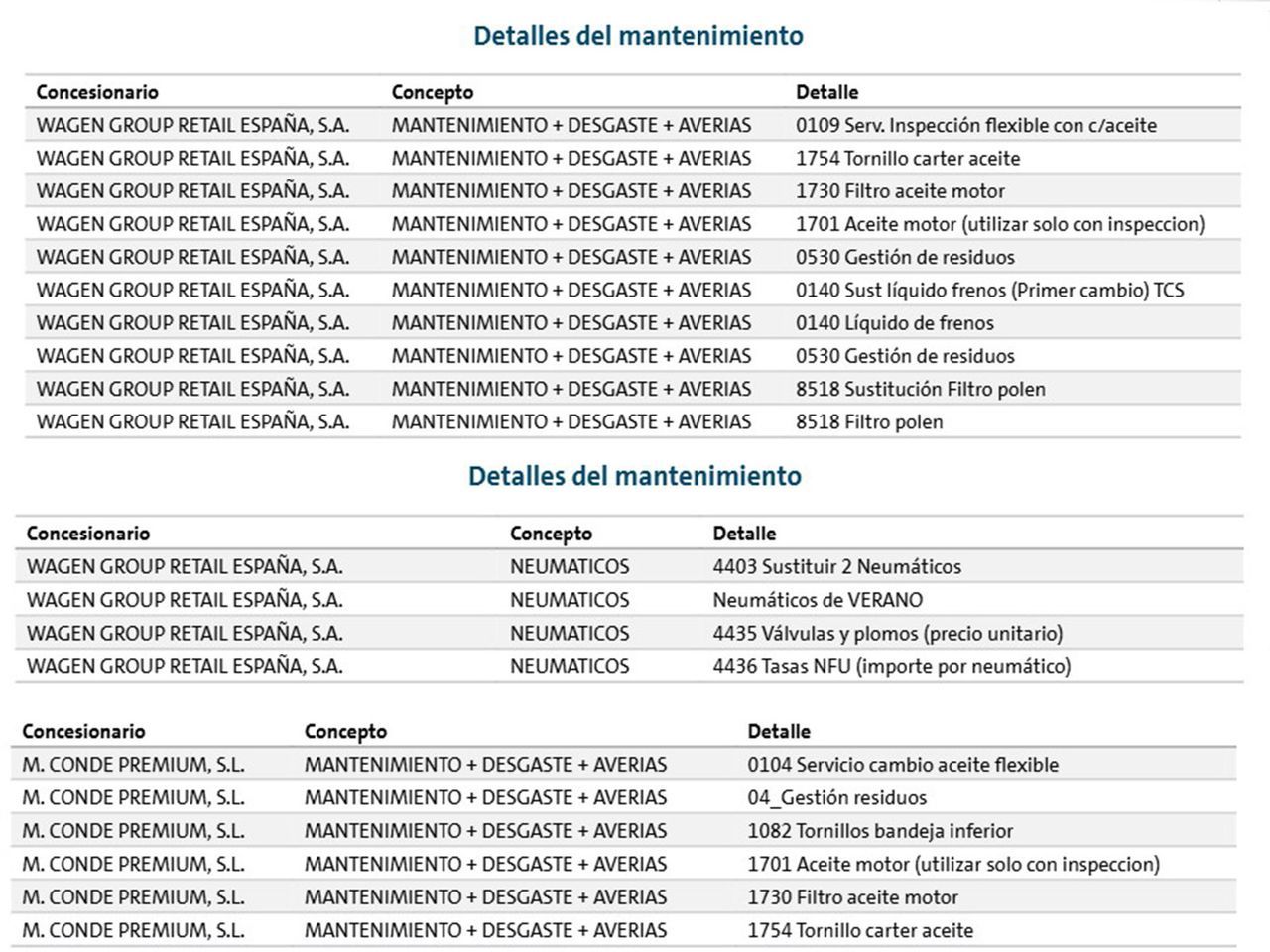Screen dimensions: 1270x952
Task: Click '1754 Tornillo carter aceite' in M. CONDE row
Action: tap(860, 930)
